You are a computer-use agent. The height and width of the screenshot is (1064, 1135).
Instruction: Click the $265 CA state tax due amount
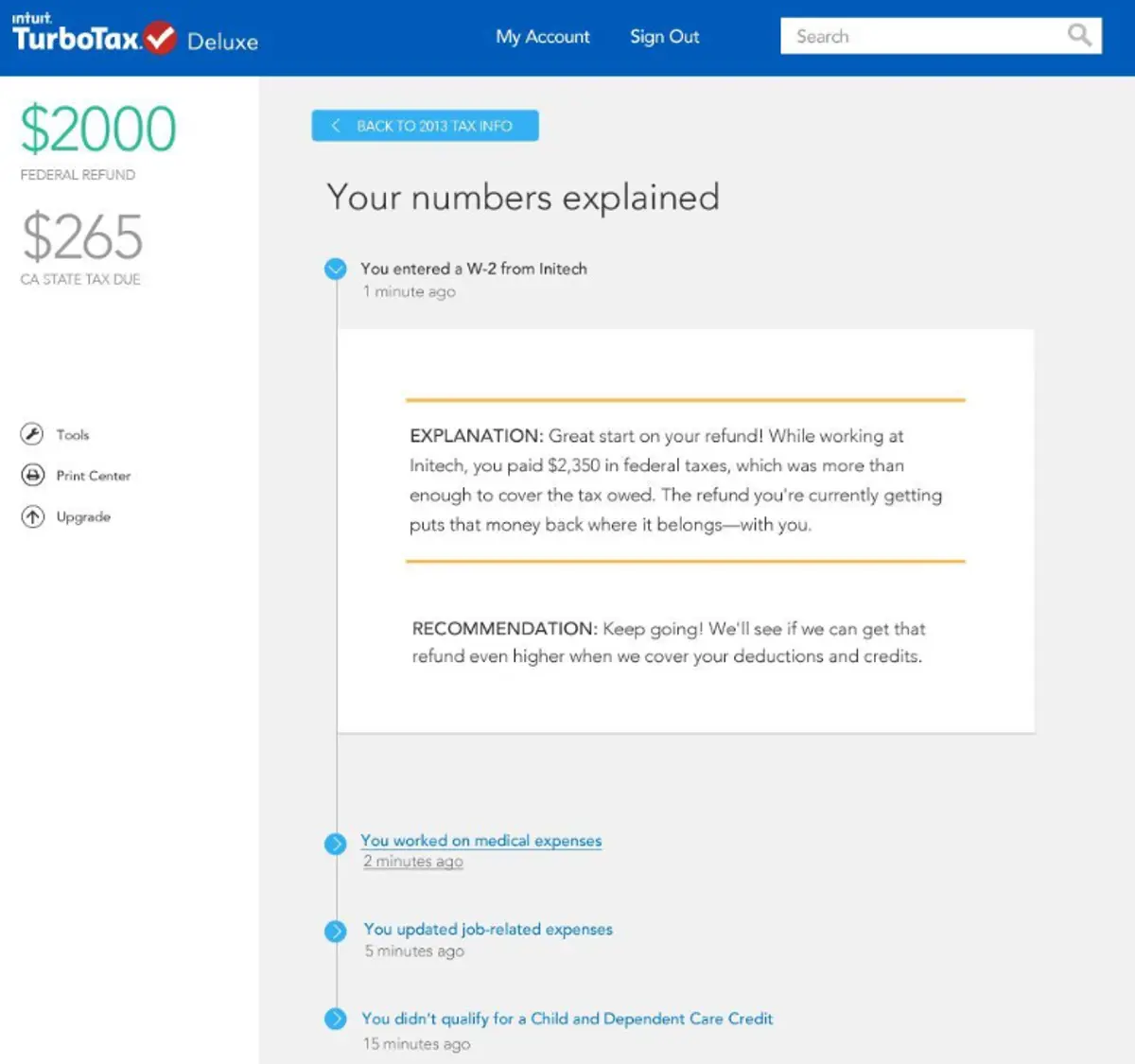[82, 236]
